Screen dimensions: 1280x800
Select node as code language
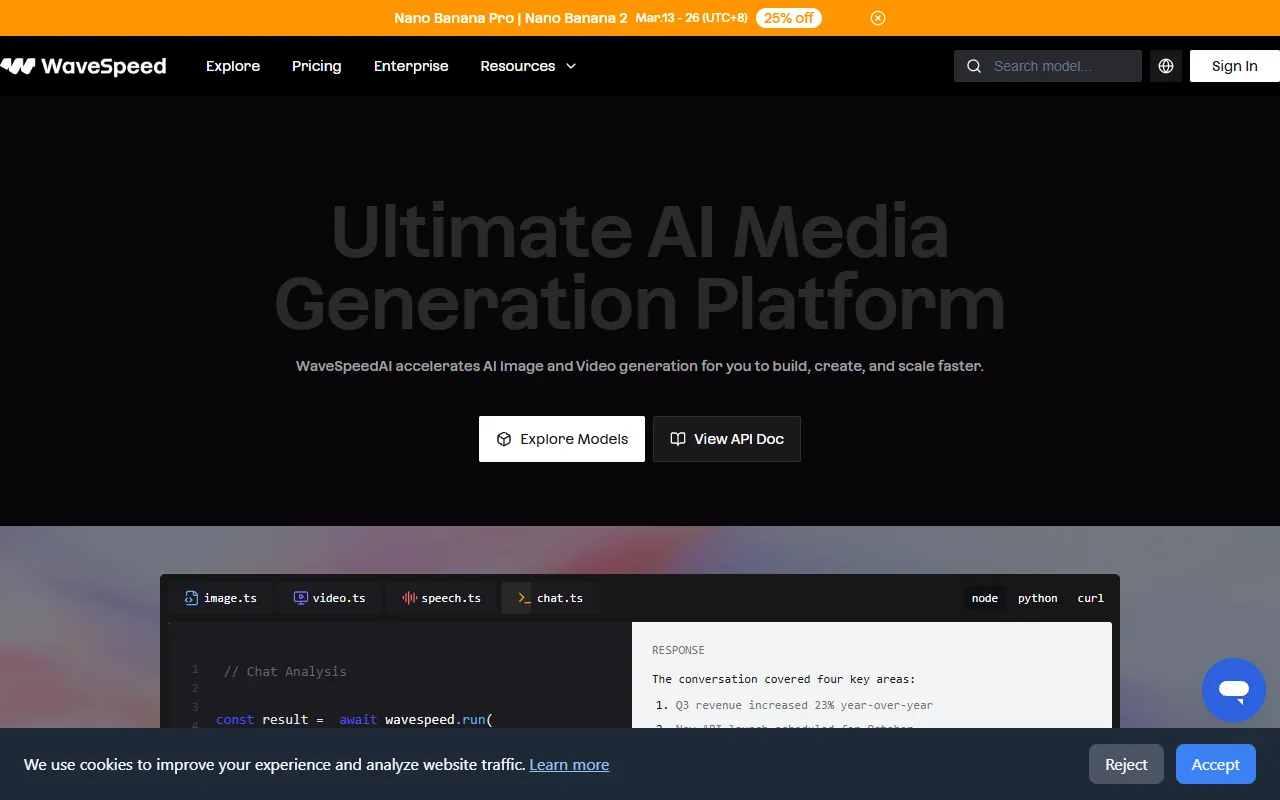[984, 598]
